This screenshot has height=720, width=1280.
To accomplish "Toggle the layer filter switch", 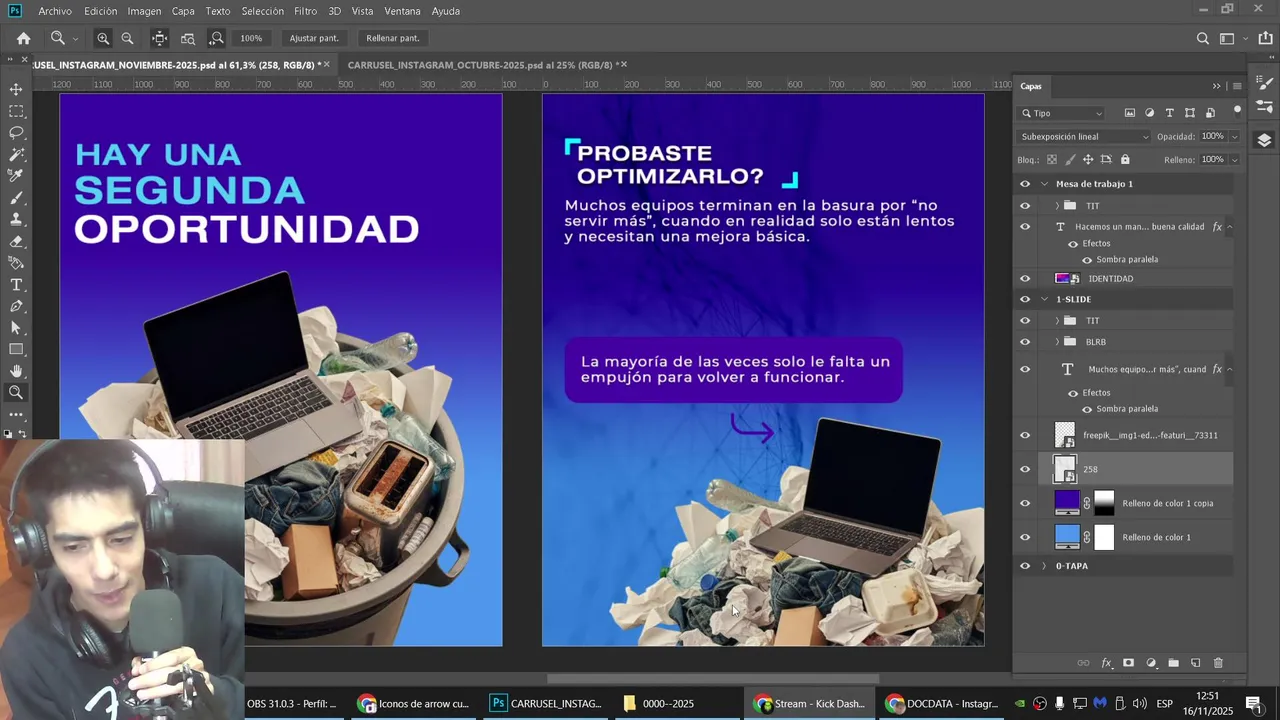I will [x=1237, y=111].
